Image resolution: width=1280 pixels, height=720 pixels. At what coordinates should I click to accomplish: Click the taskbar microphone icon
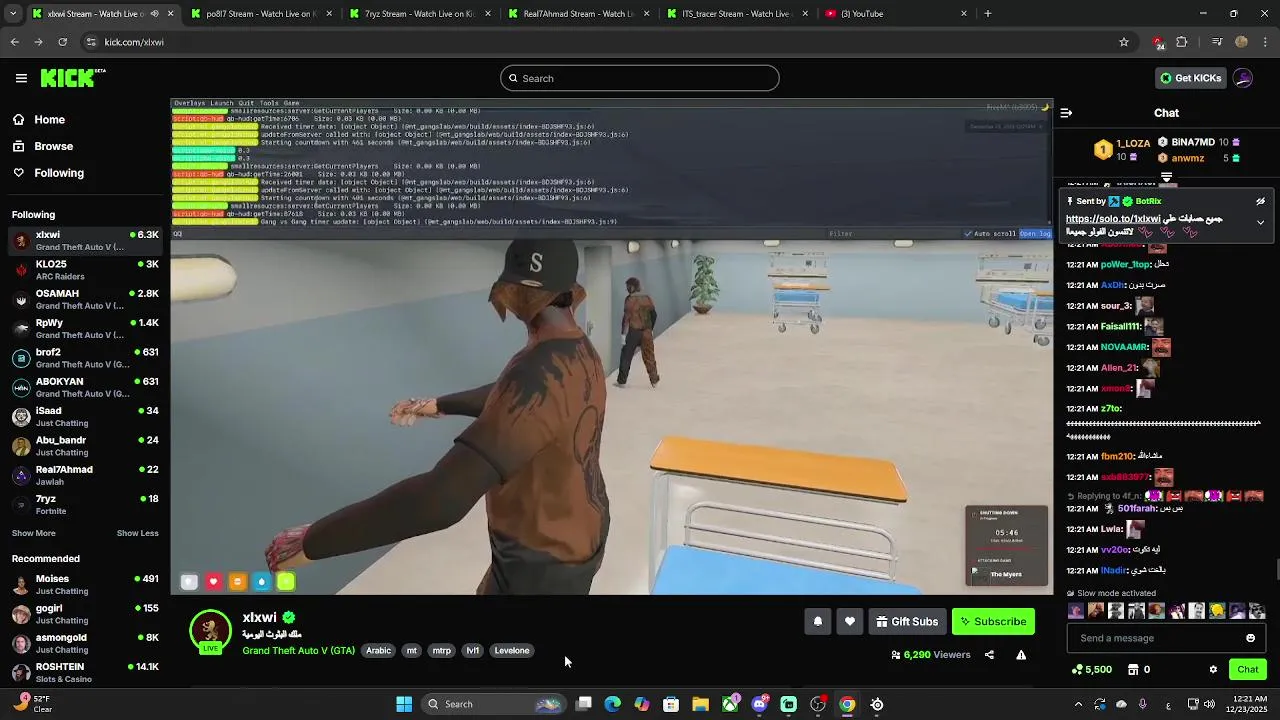click(x=1142, y=704)
